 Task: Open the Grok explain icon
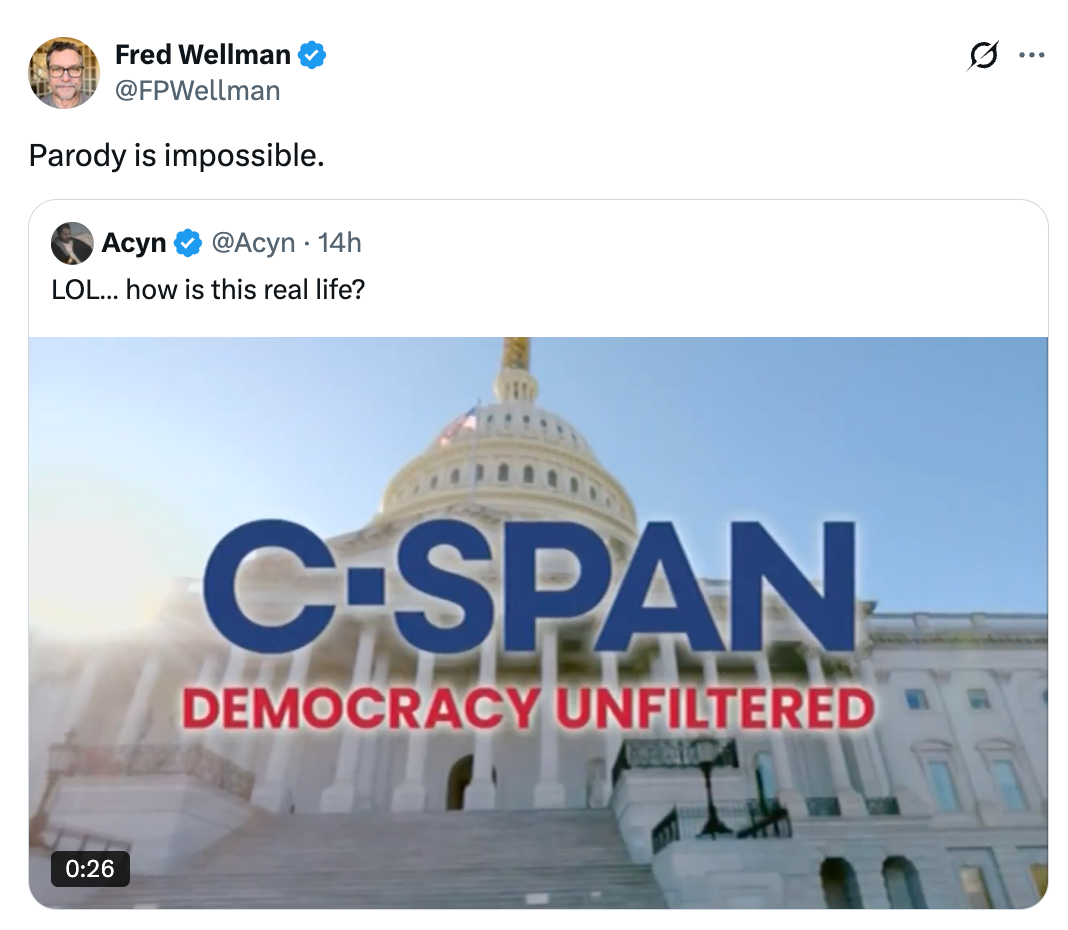pyautogui.click(x=982, y=56)
